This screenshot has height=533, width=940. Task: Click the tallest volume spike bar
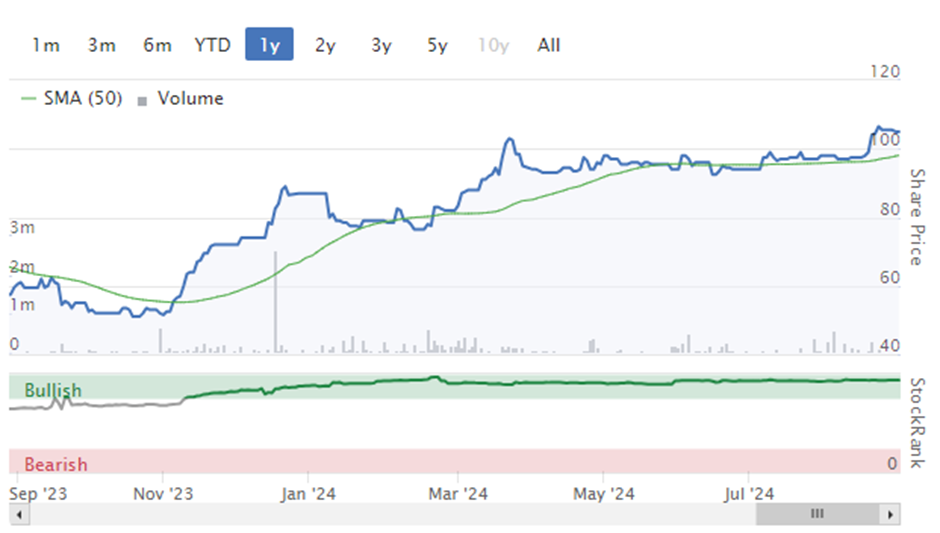tap(276, 302)
